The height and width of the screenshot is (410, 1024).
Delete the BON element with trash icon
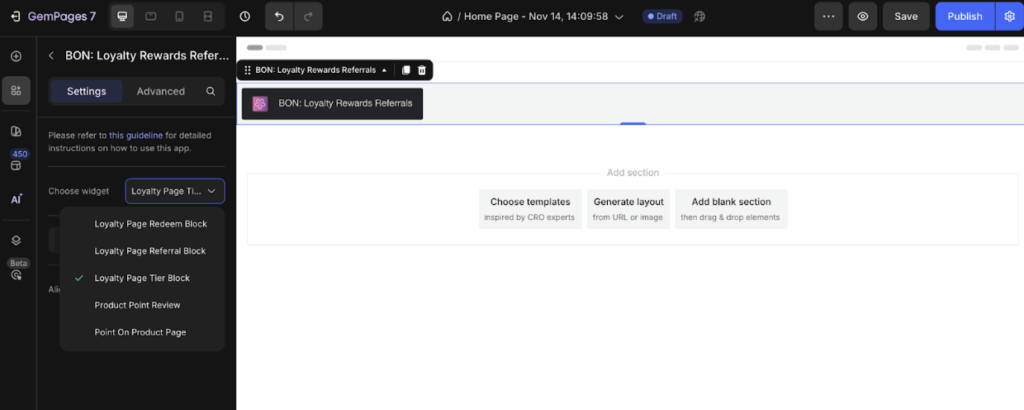click(422, 70)
